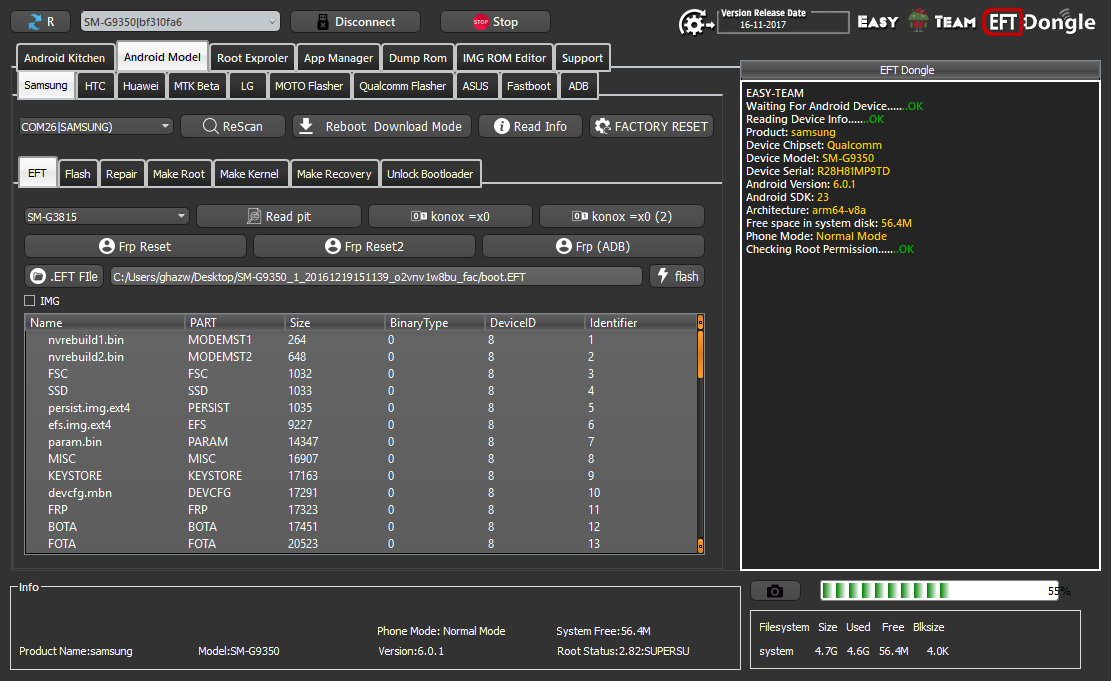1111x681 pixels.
Task: Click the Disconnect button
Action: click(355, 22)
